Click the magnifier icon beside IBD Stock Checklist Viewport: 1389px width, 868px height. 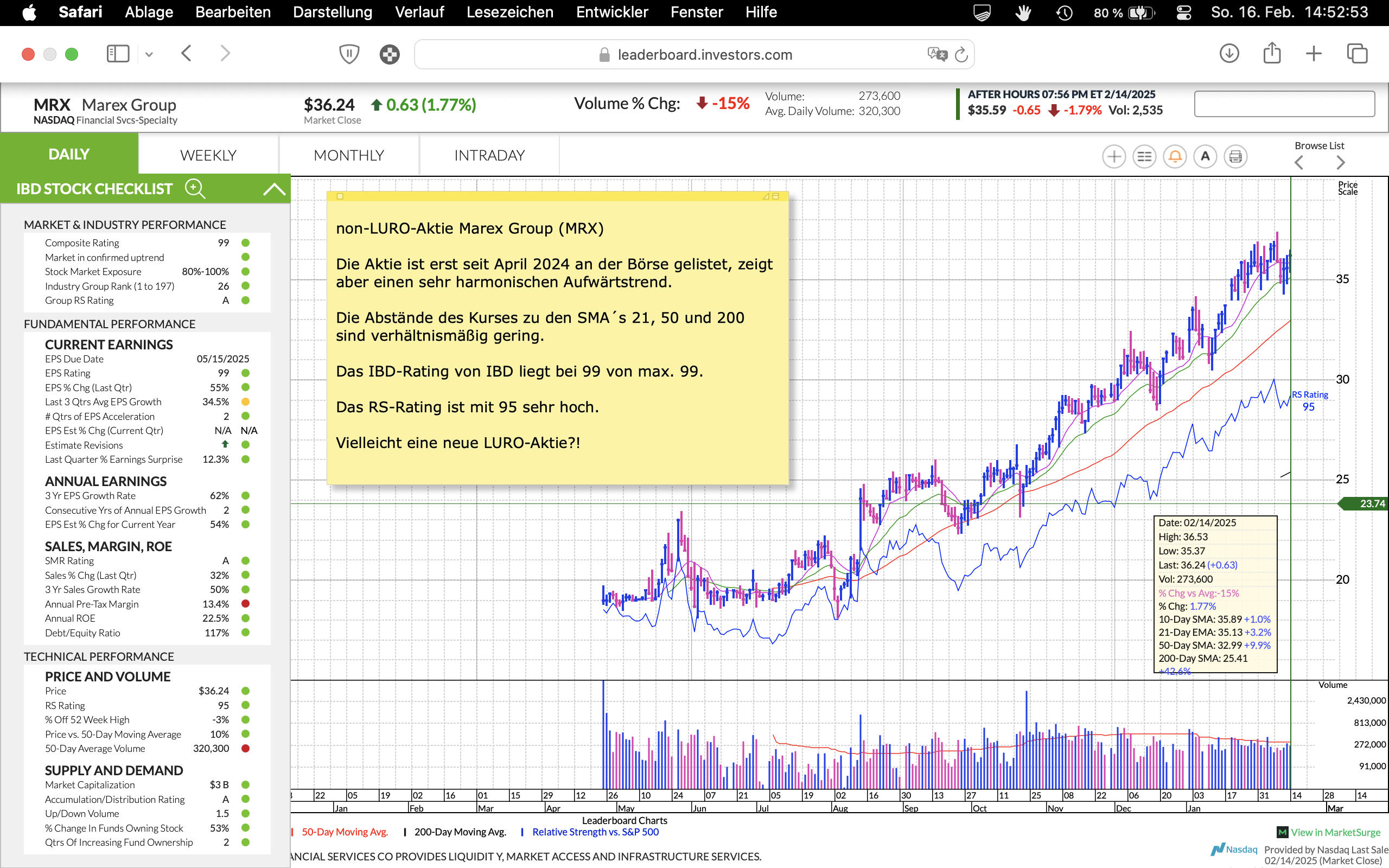(195, 188)
